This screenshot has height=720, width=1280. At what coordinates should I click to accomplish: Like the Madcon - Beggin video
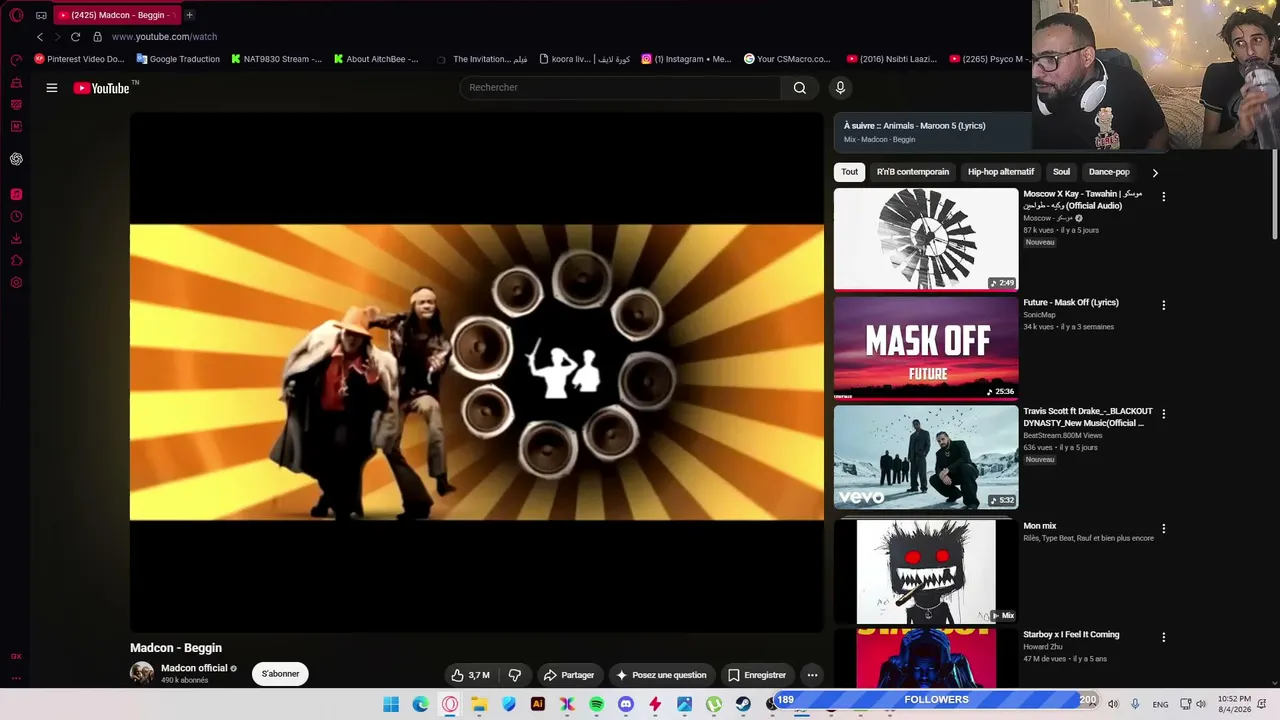tap(469, 675)
